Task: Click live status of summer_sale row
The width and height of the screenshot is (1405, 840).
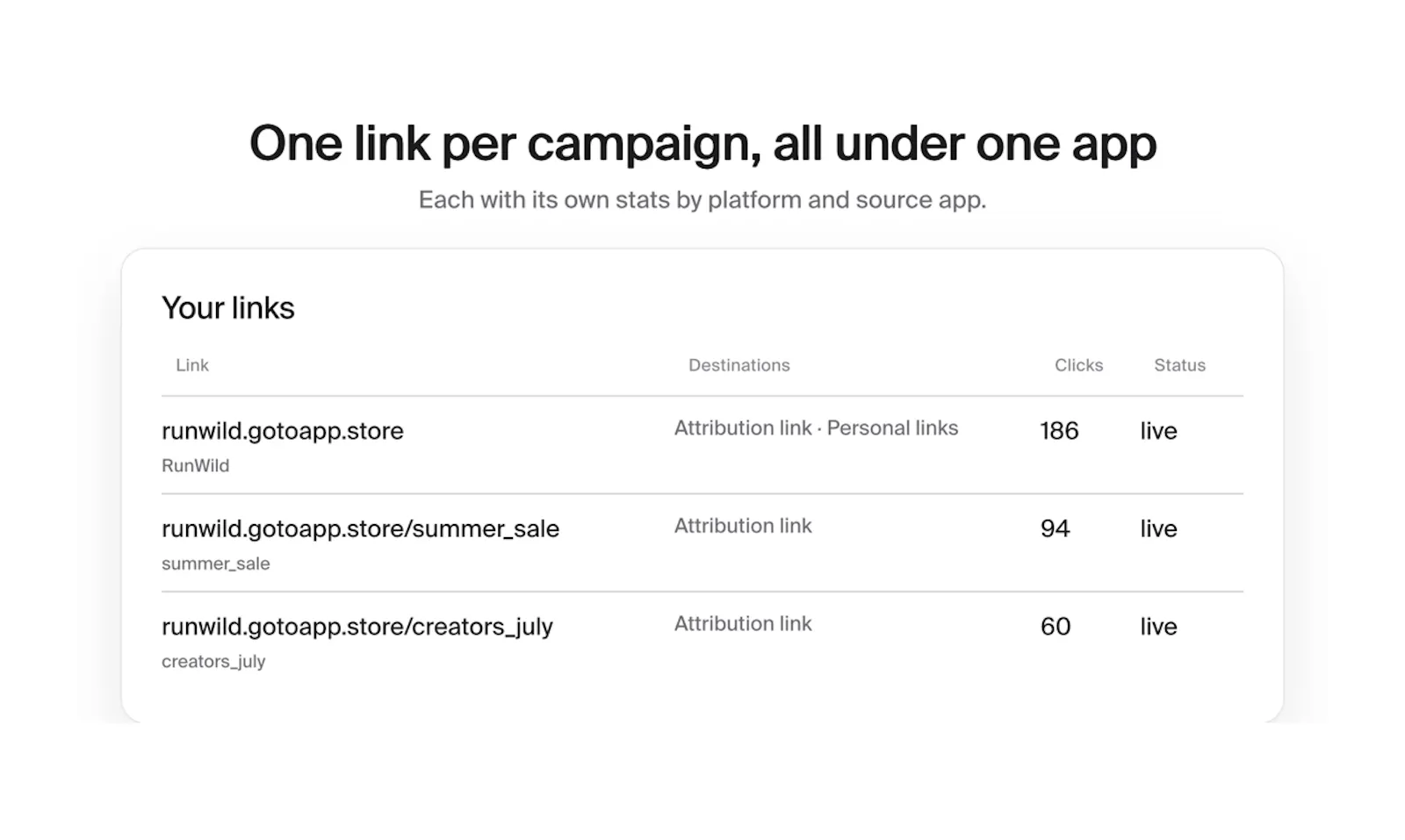Action: point(1159,528)
